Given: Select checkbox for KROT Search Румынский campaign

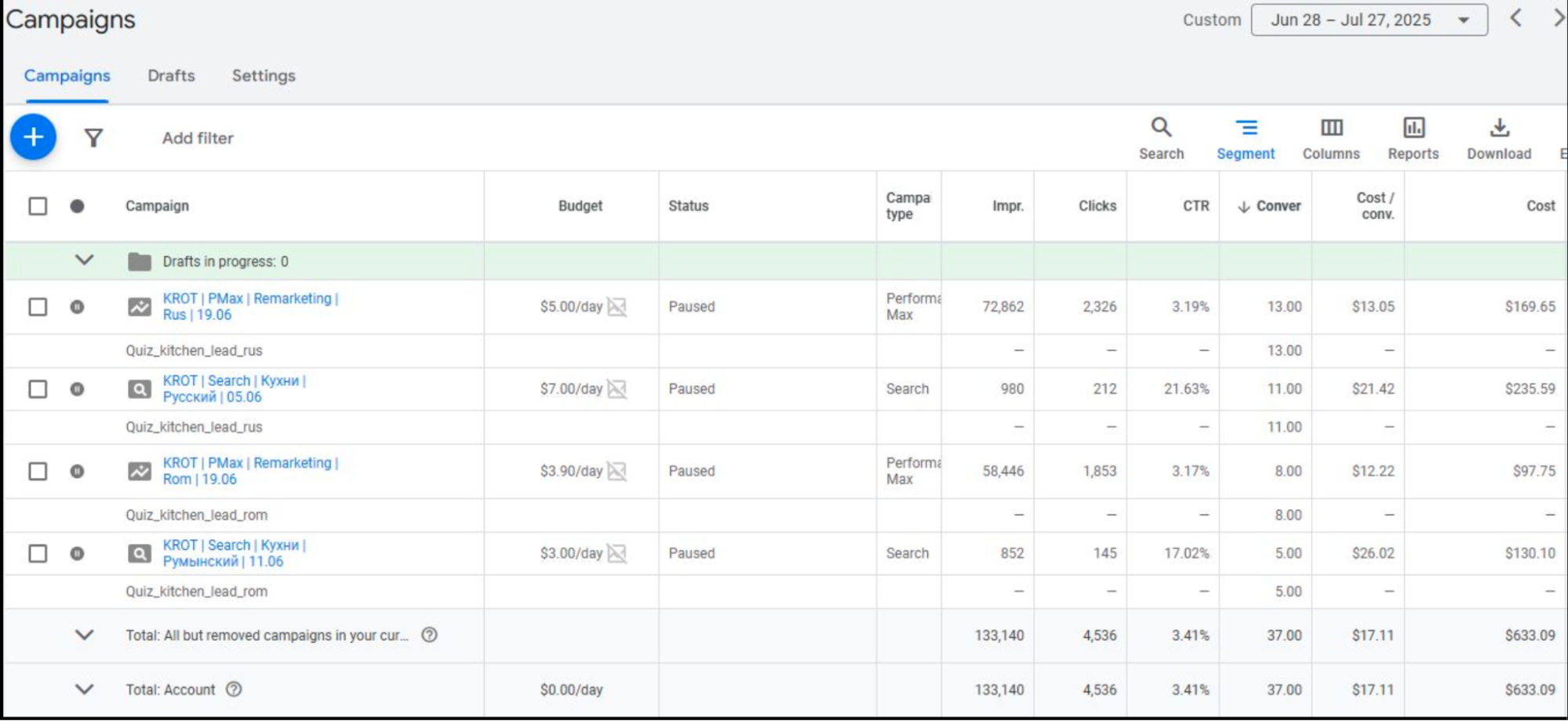Looking at the screenshot, I should [38, 553].
